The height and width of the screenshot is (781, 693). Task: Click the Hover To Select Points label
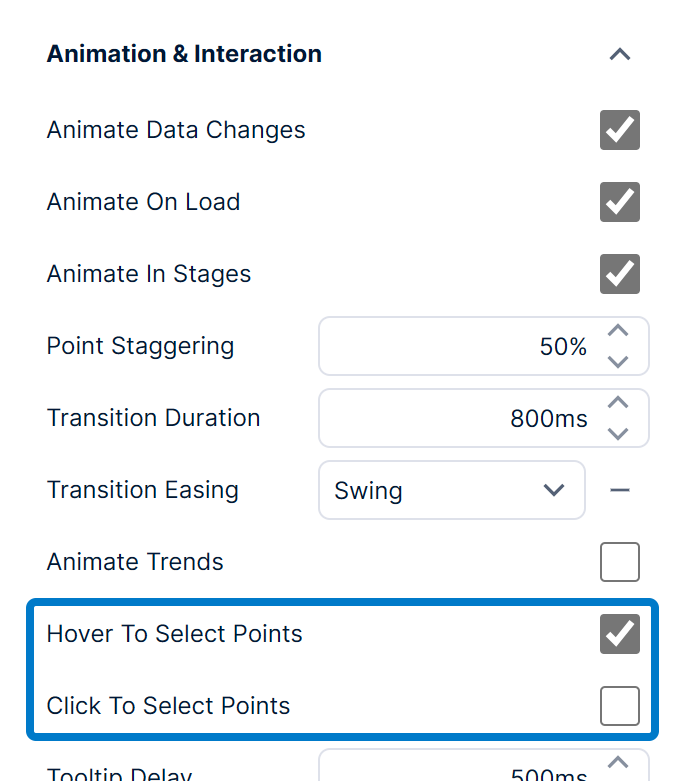pos(174,634)
